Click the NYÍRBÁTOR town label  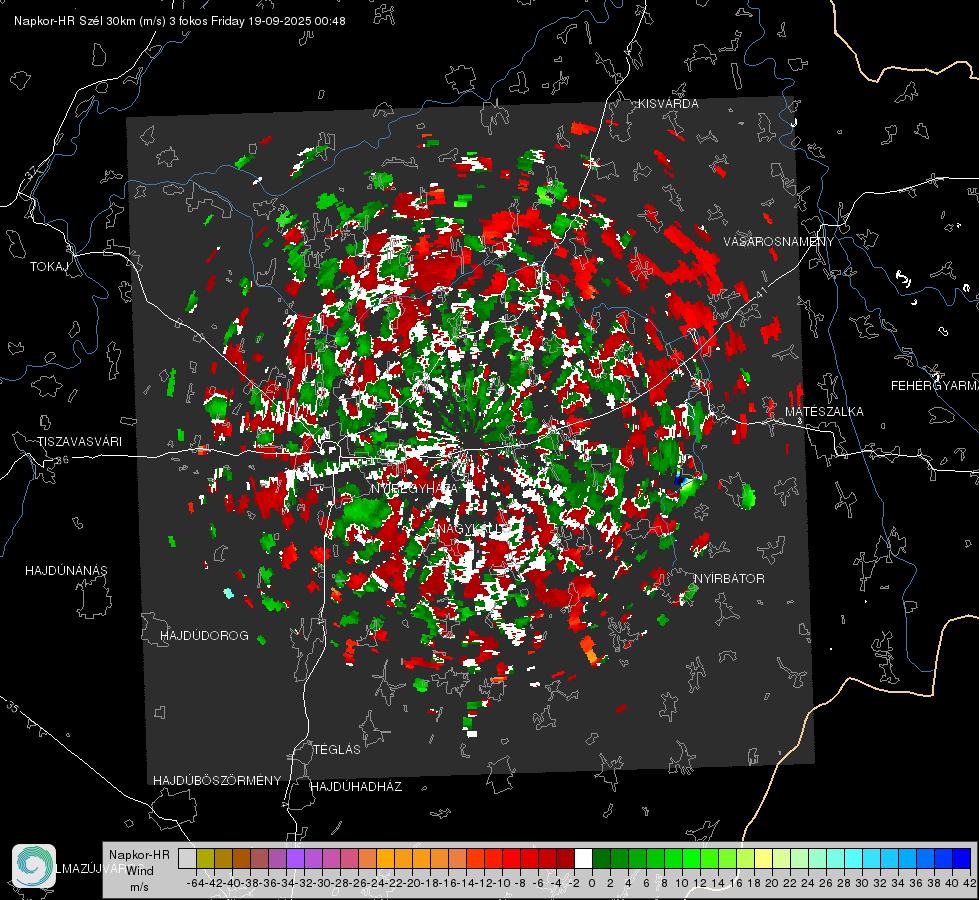click(x=729, y=578)
